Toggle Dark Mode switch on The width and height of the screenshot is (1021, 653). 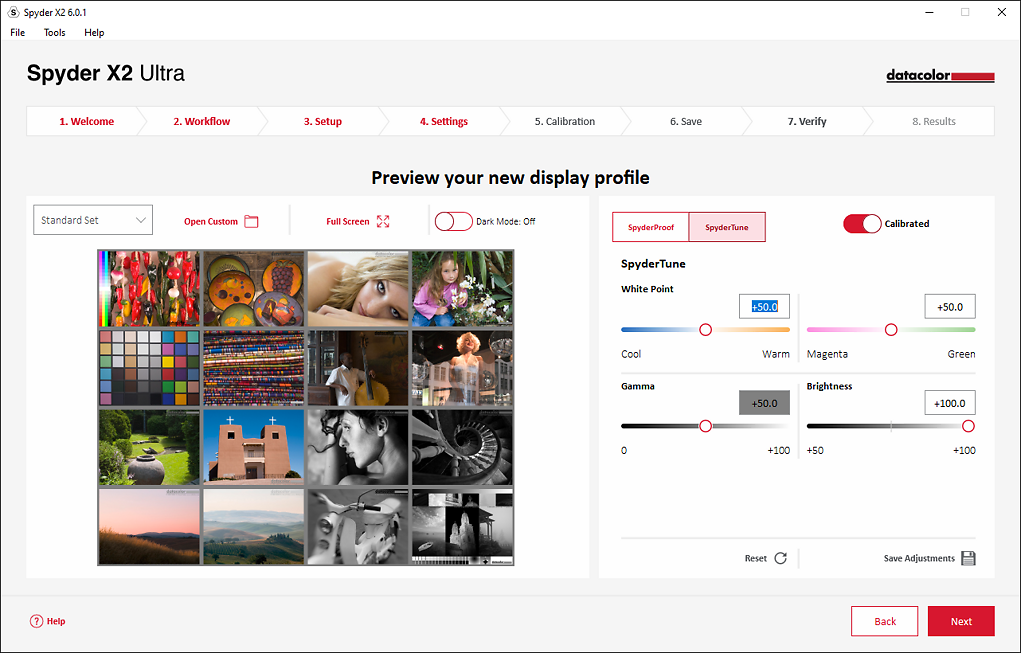point(453,221)
